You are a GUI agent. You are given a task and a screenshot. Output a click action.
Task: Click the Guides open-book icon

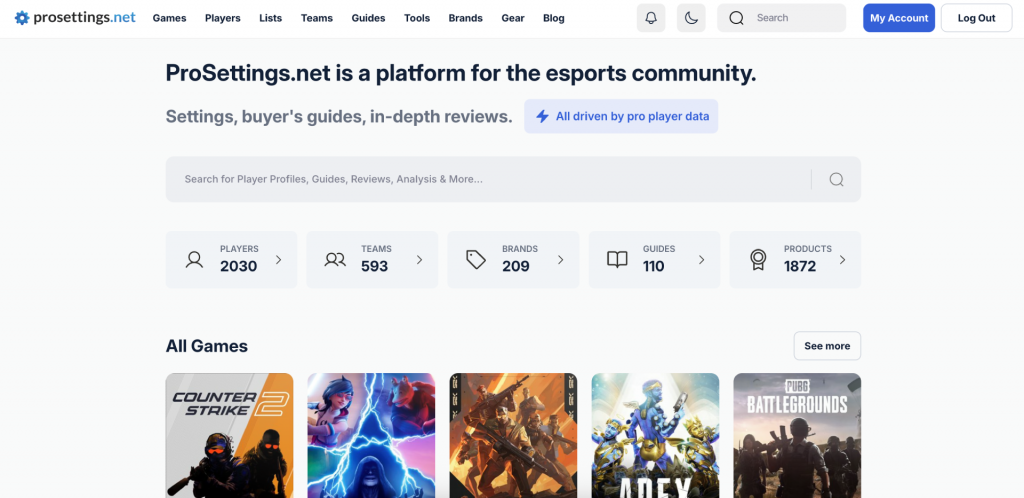616,260
